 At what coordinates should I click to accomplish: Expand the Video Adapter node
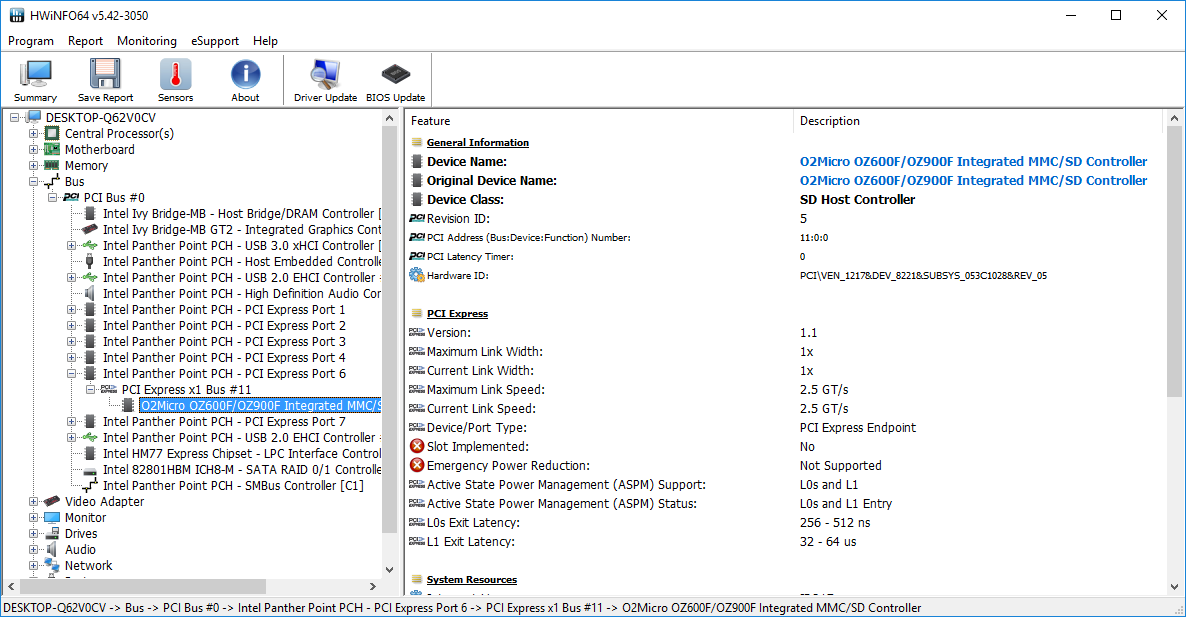point(33,501)
